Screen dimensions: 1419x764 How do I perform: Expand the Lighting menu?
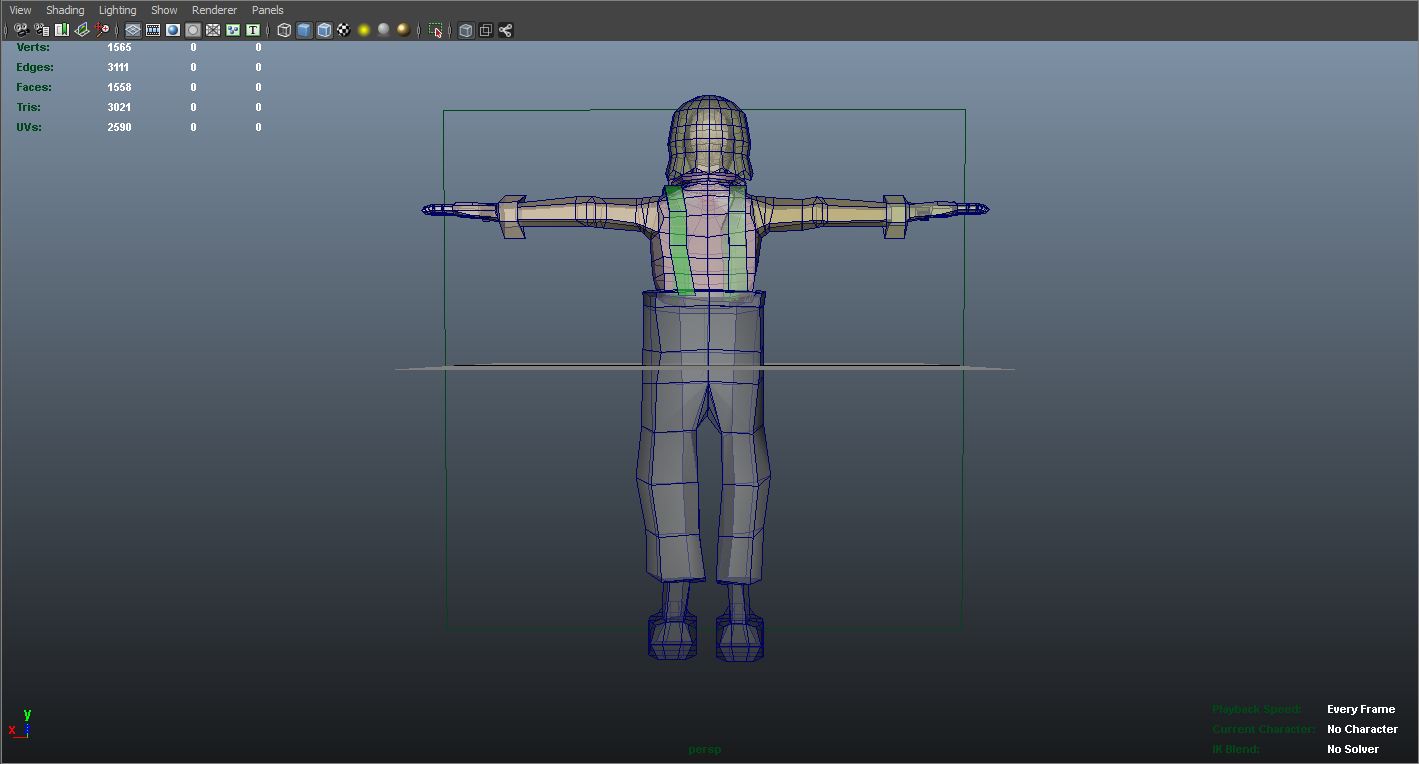pyautogui.click(x=117, y=10)
